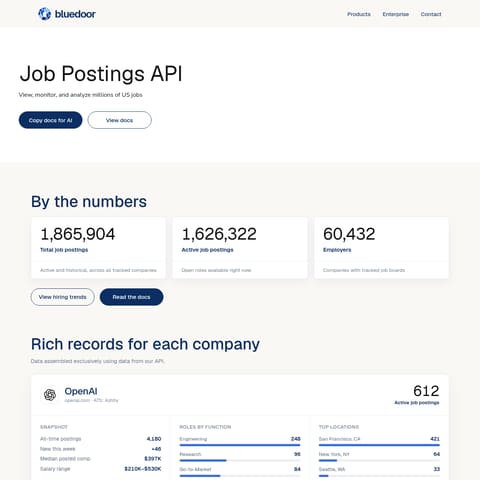Screen dimensions: 480x480
Task: Click the Total job postings label
Action: (x=64, y=250)
